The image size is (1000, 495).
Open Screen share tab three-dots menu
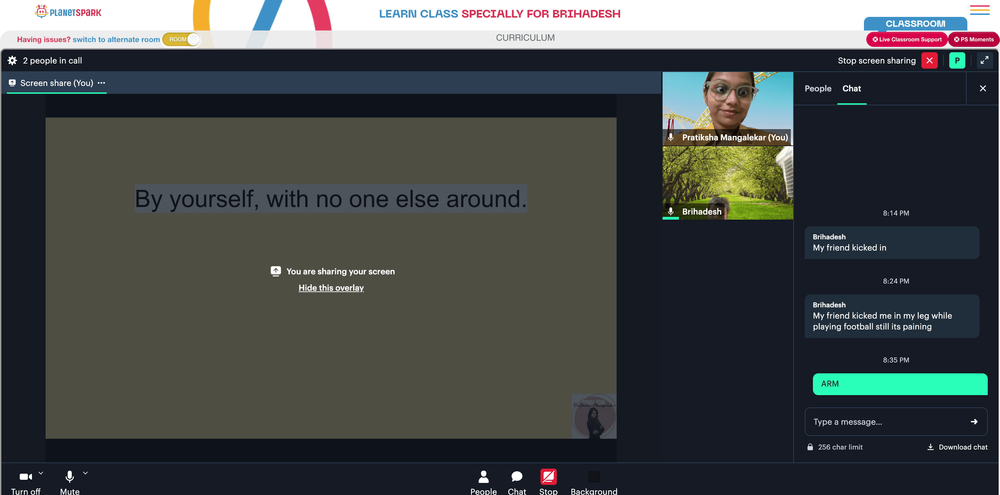tap(101, 83)
